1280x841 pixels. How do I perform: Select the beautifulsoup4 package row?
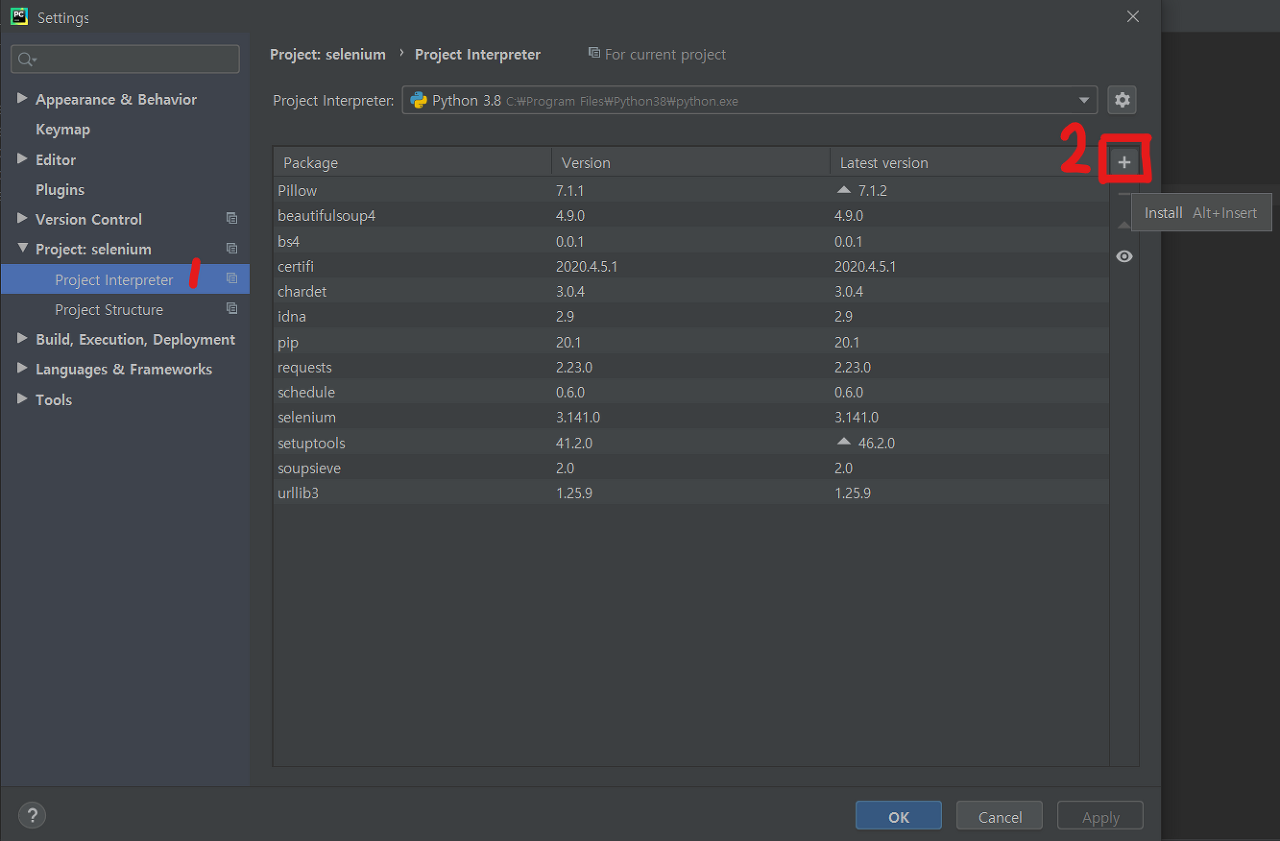pos(691,215)
